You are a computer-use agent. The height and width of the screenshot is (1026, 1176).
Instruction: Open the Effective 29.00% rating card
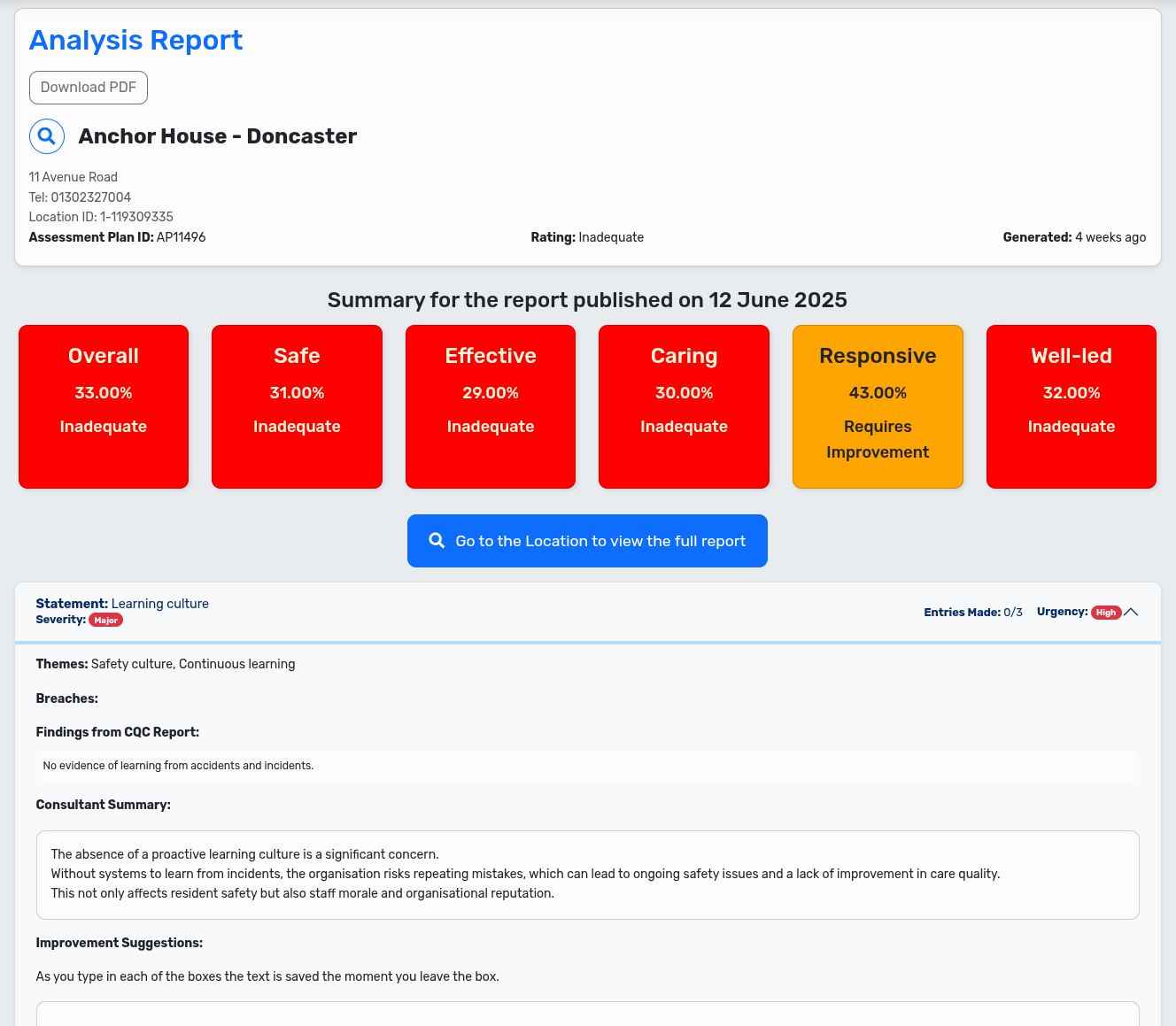coord(491,406)
